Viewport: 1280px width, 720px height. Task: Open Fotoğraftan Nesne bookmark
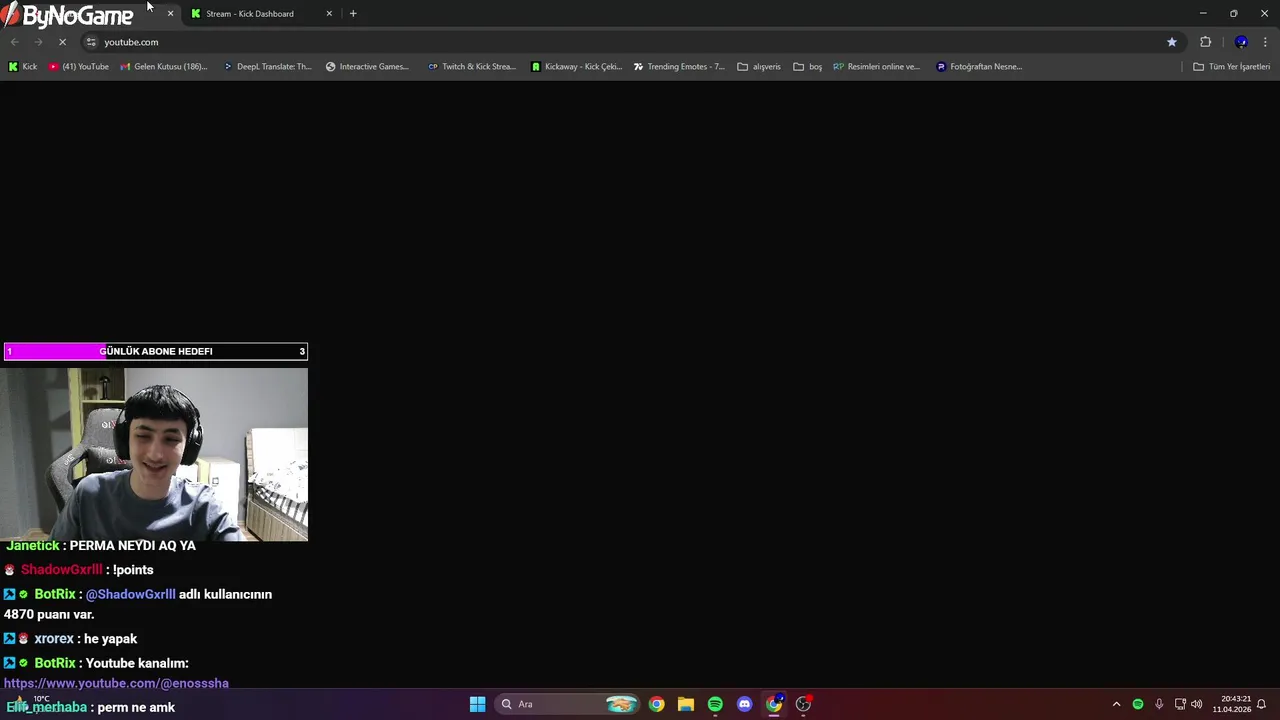pos(979,67)
